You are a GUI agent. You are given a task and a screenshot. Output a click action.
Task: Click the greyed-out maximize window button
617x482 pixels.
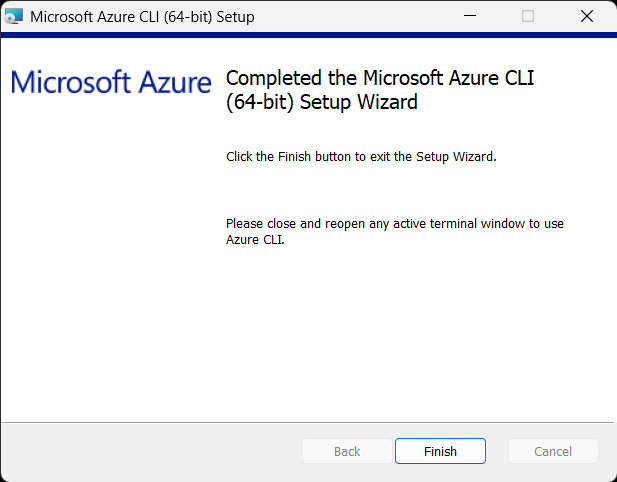click(528, 16)
